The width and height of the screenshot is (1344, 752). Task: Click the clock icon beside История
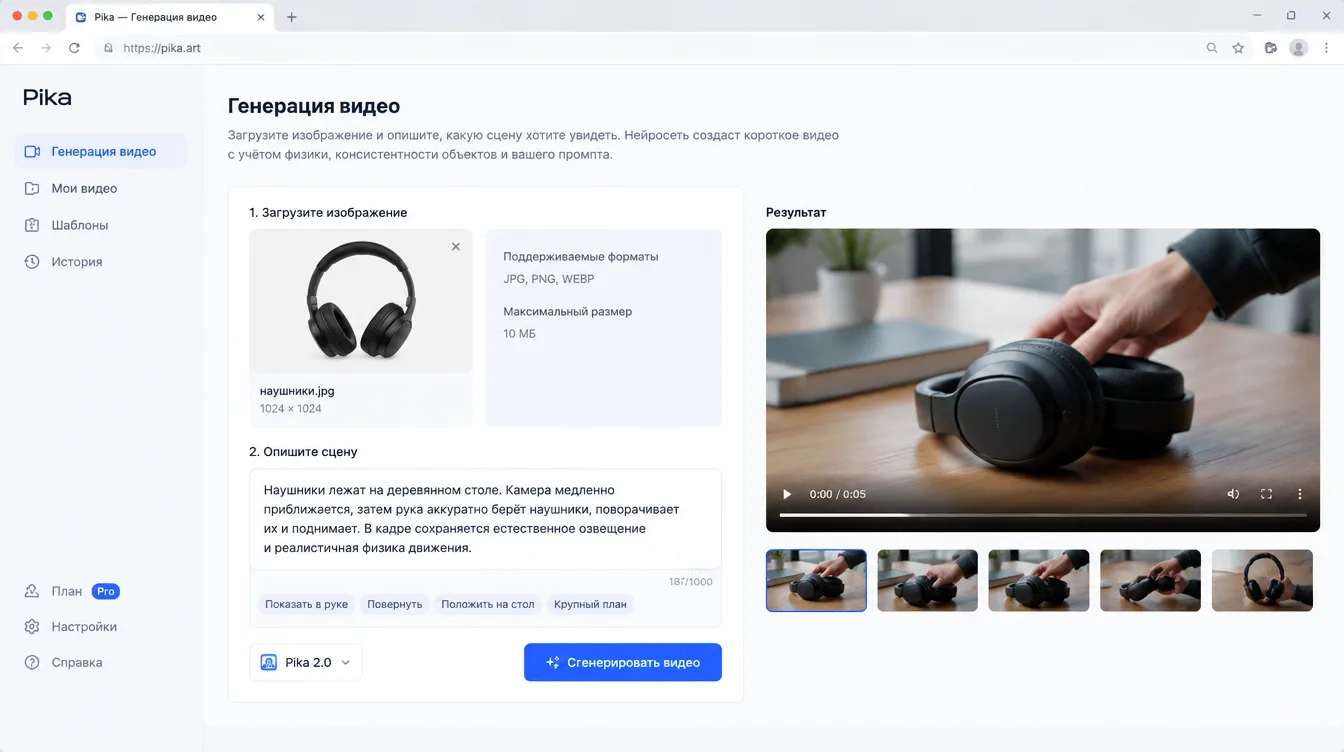pyautogui.click(x=32, y=262)
